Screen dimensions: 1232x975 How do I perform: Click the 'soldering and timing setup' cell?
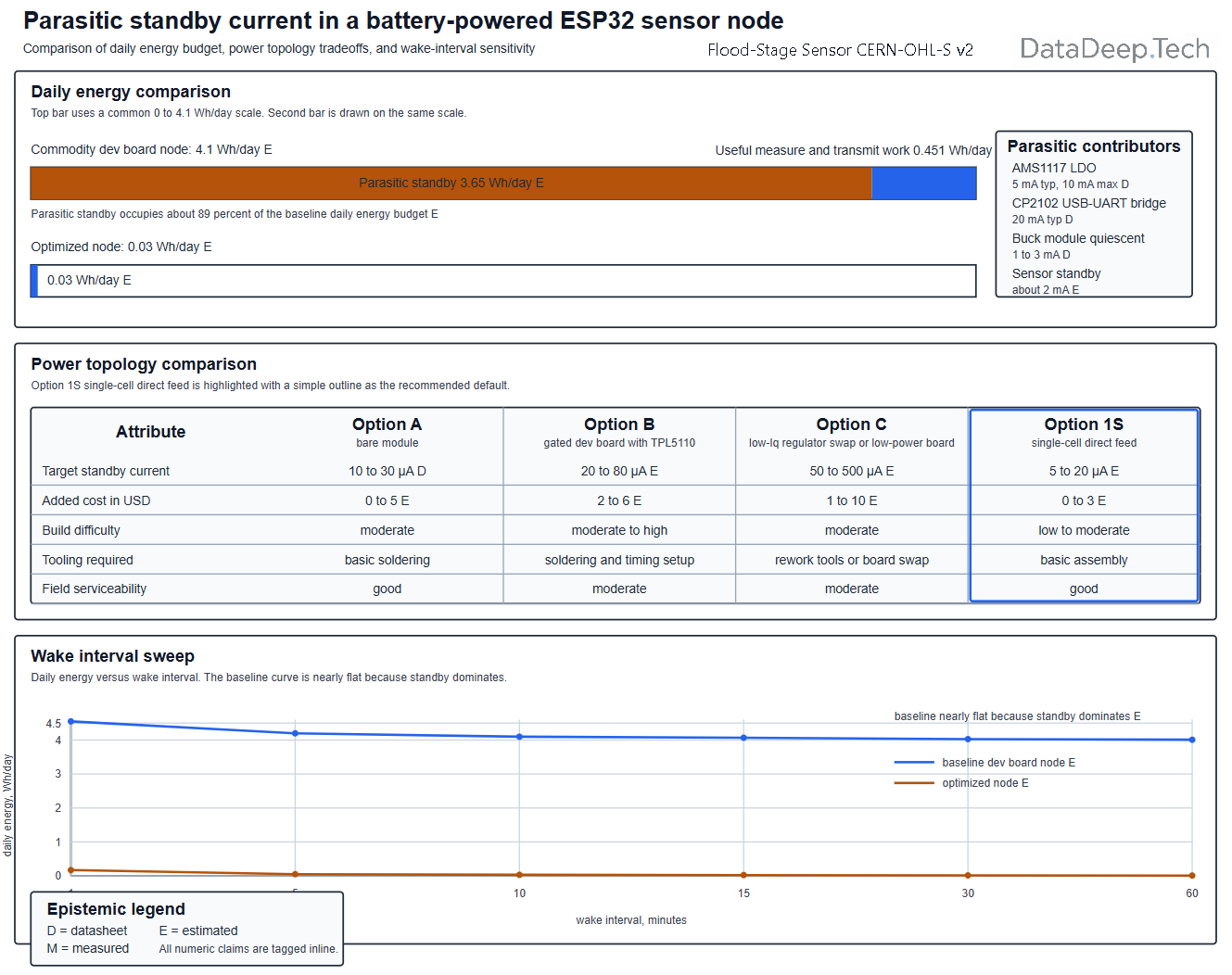pos(619,560)
